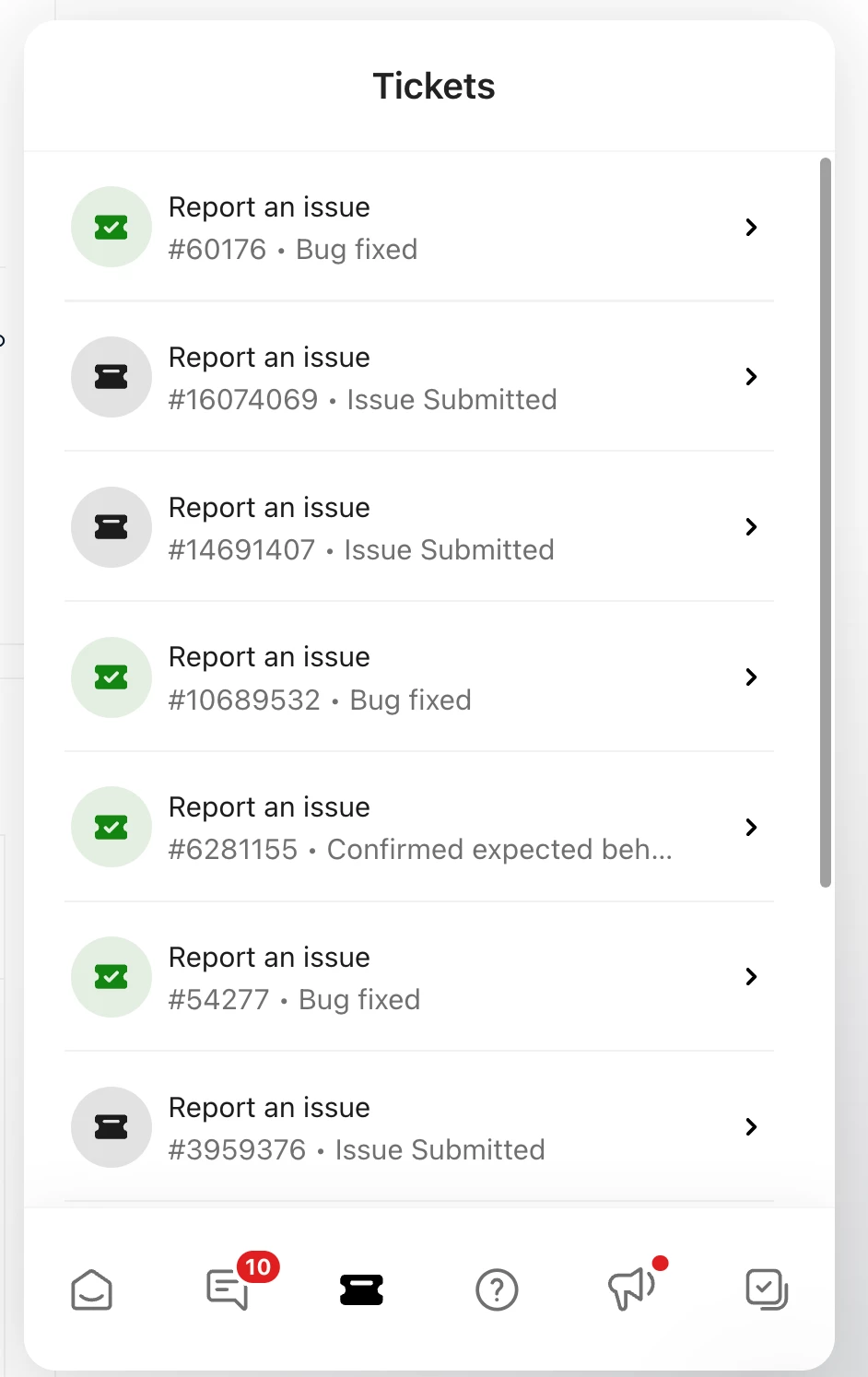
Task: Click green check icon for ticket #60176
Action: [x=111, y=228]
